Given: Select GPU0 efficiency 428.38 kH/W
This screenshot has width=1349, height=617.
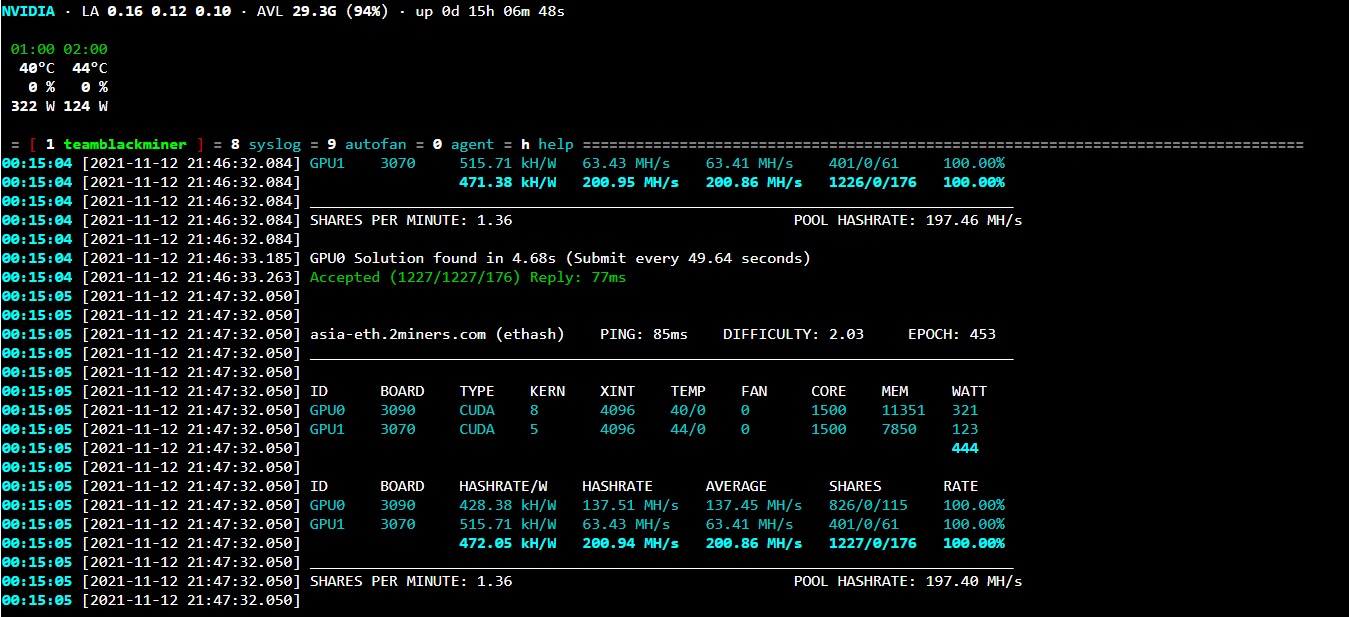Looking at the screenshot, I should (x=508, y=505).
